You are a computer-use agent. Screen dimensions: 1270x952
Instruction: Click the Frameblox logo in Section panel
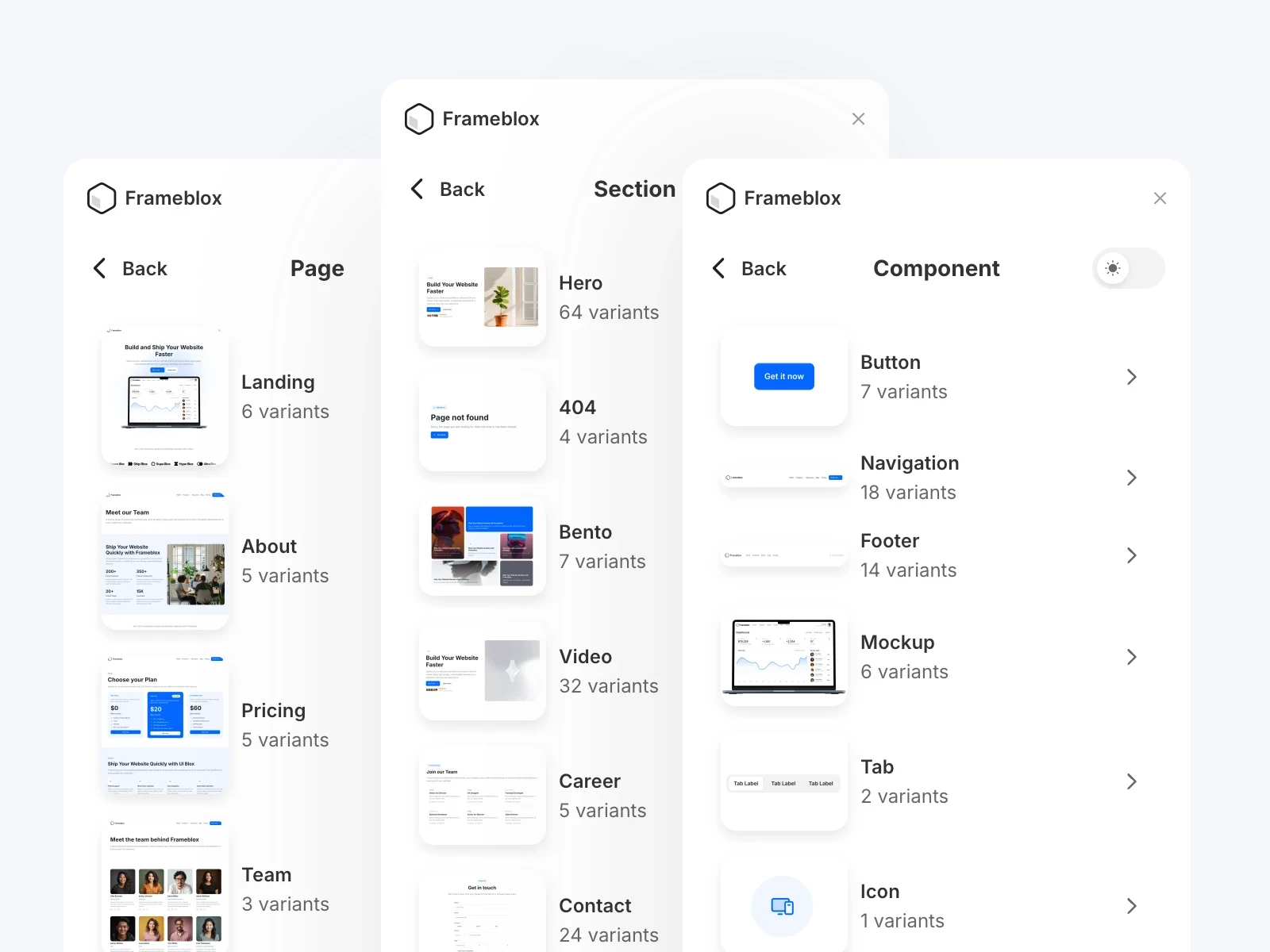(x=419, y=119)
